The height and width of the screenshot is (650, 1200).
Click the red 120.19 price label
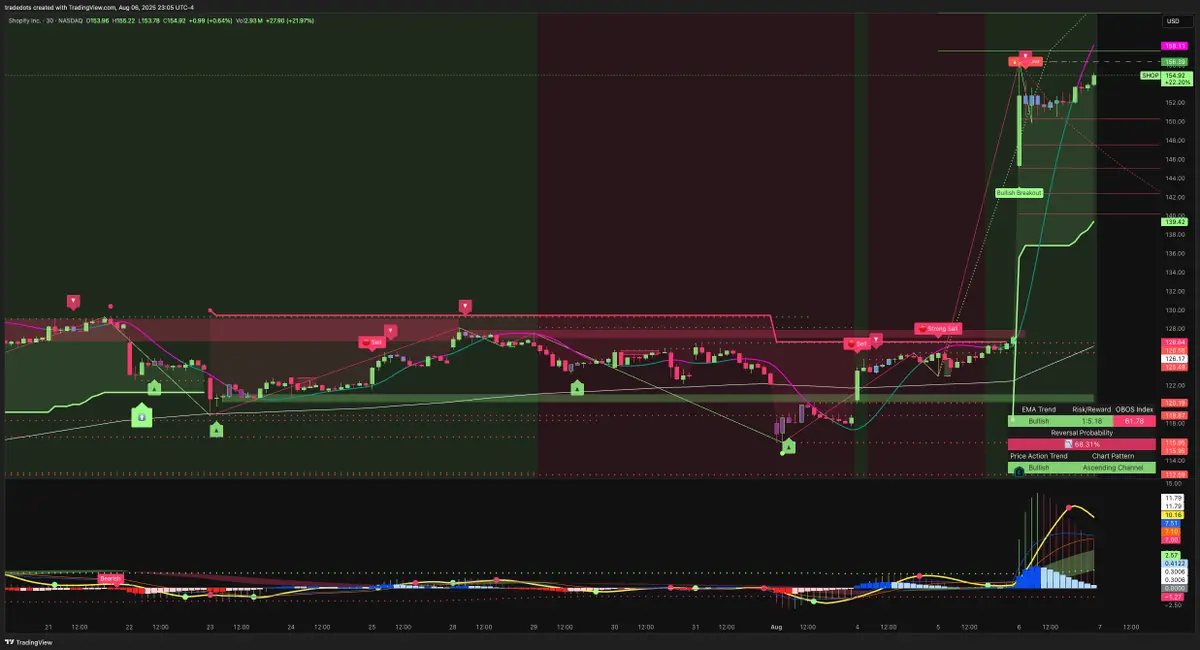[1174, 402]
